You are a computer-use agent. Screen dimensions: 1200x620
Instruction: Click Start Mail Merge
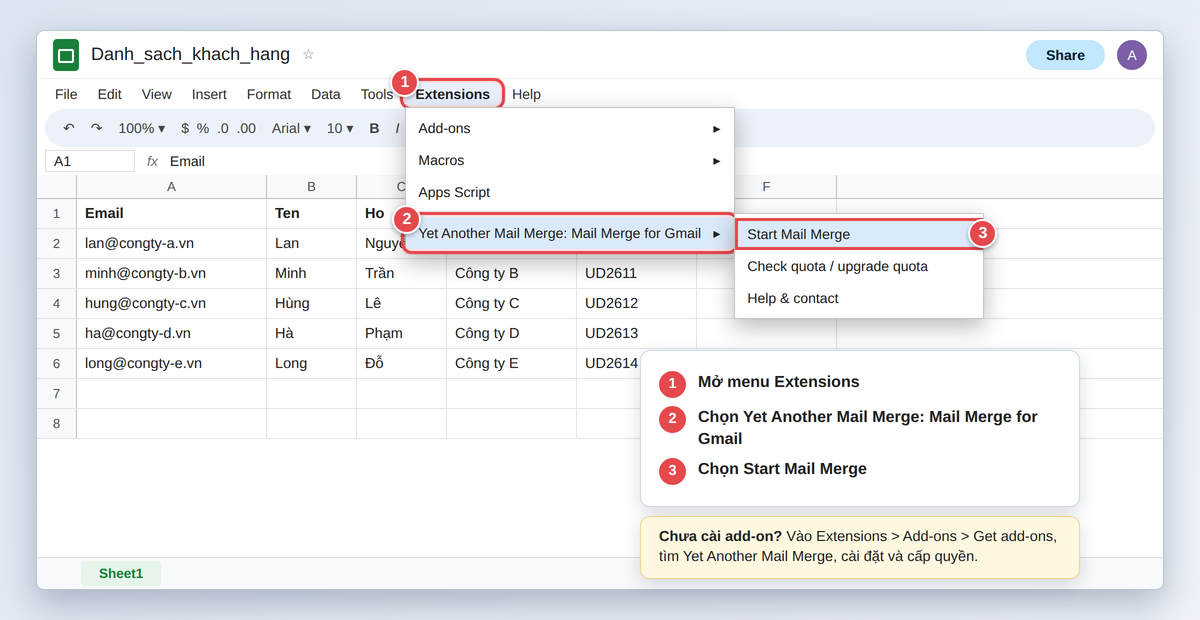(859, 234)
